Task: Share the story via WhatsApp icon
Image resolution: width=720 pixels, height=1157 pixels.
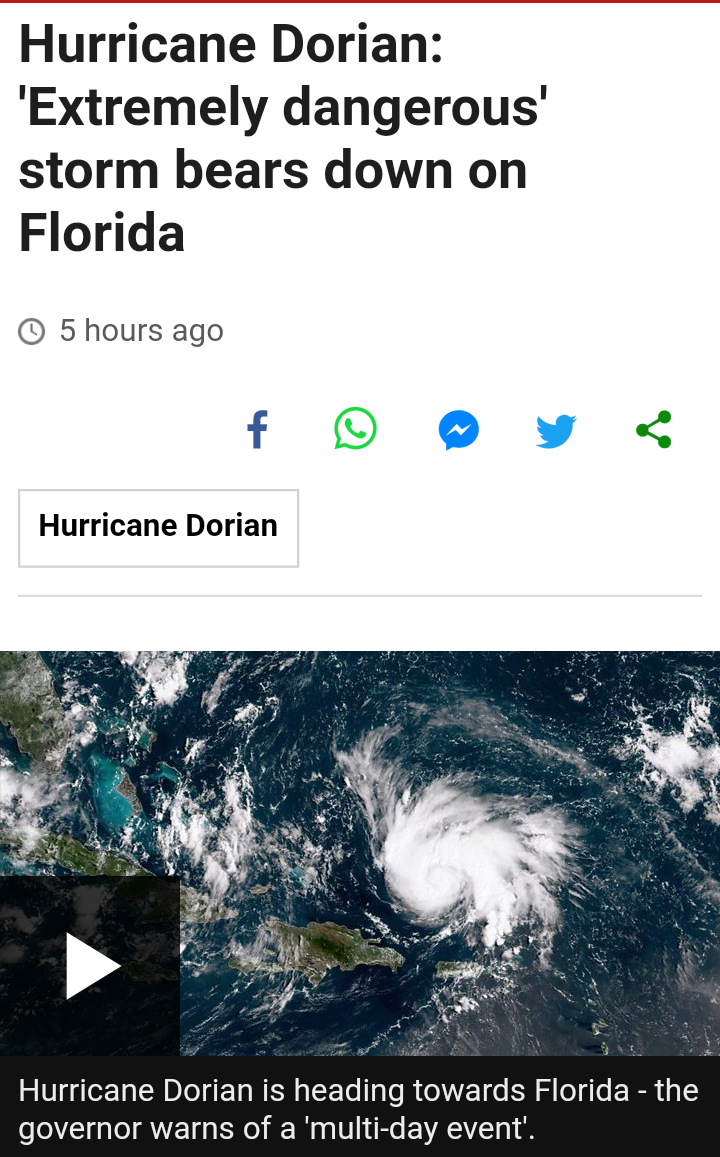Action: tap(356, 429)
